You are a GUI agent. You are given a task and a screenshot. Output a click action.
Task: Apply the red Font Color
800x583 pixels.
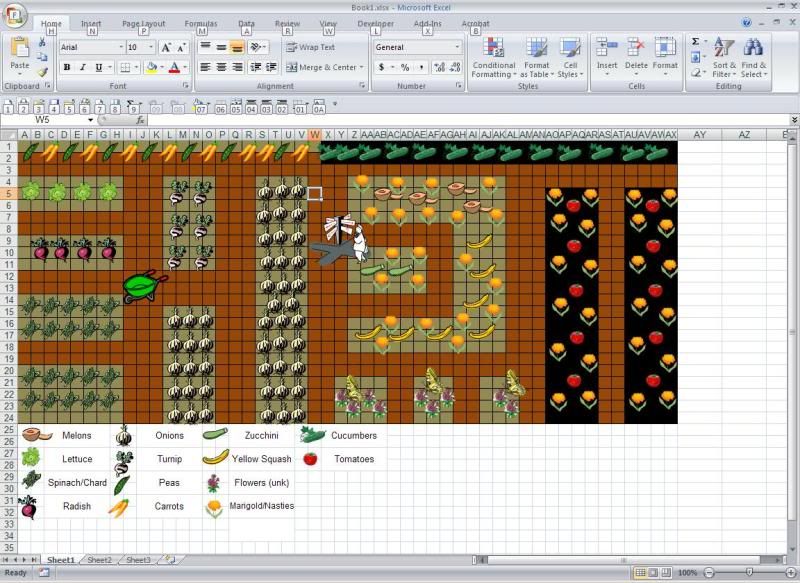tap(174, 67)
